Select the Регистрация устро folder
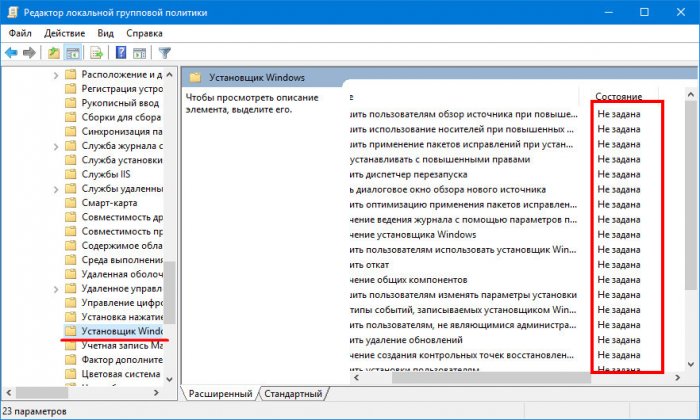The width and height of the screenshot is (700, 420). (114, 89)
